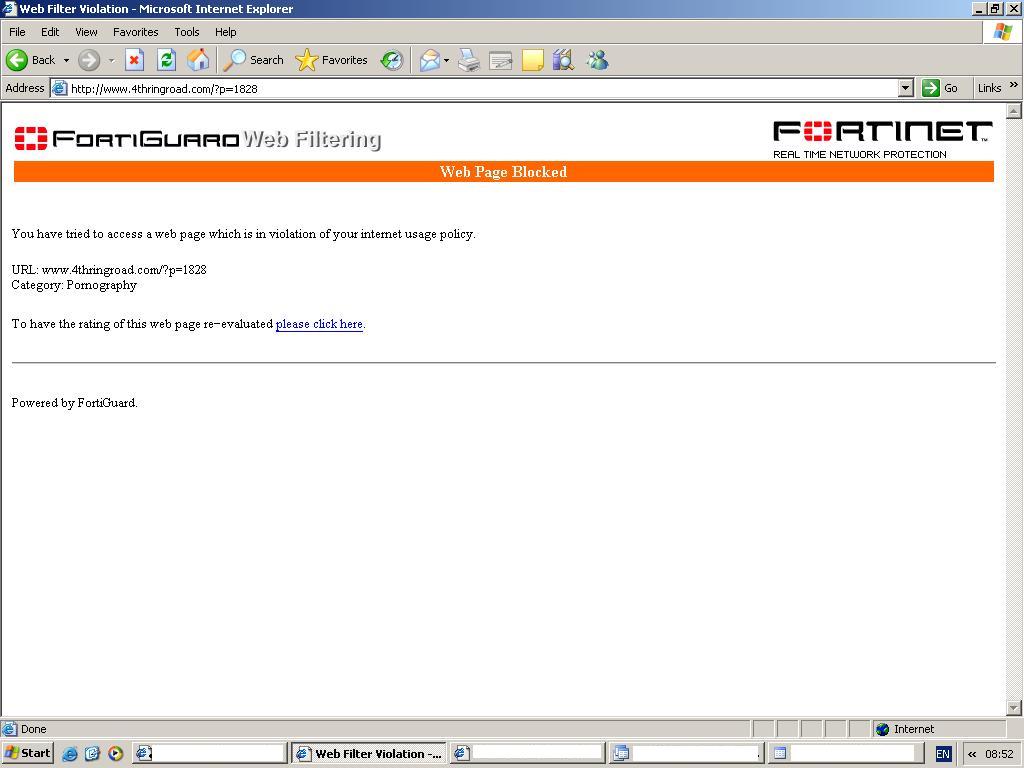Open the Favorites menu
The height and width of the screenshot is (768, 1024).
click(x=135, y=32)
